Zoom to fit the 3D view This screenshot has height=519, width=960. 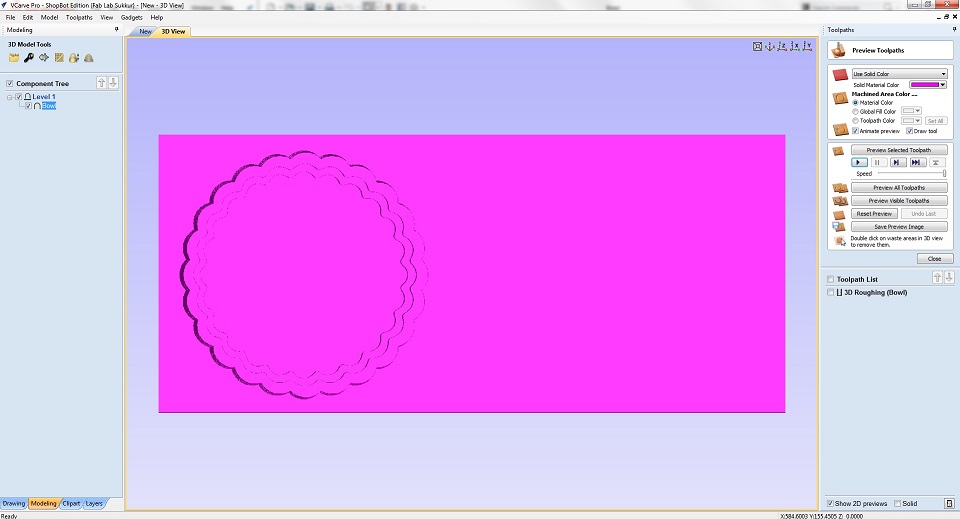757,47
